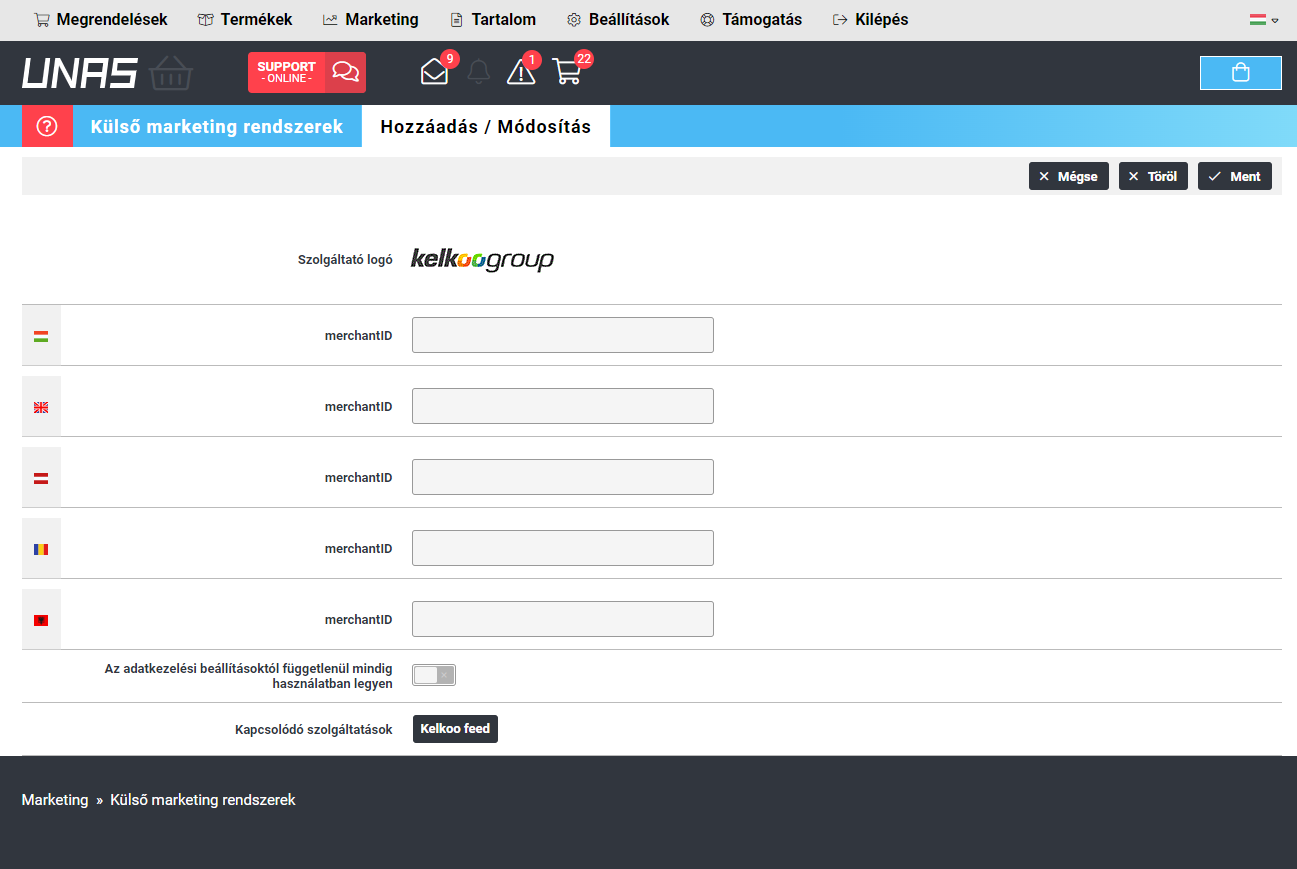
Task: Open Support Online chat
Action: click(x=306, y=73)
